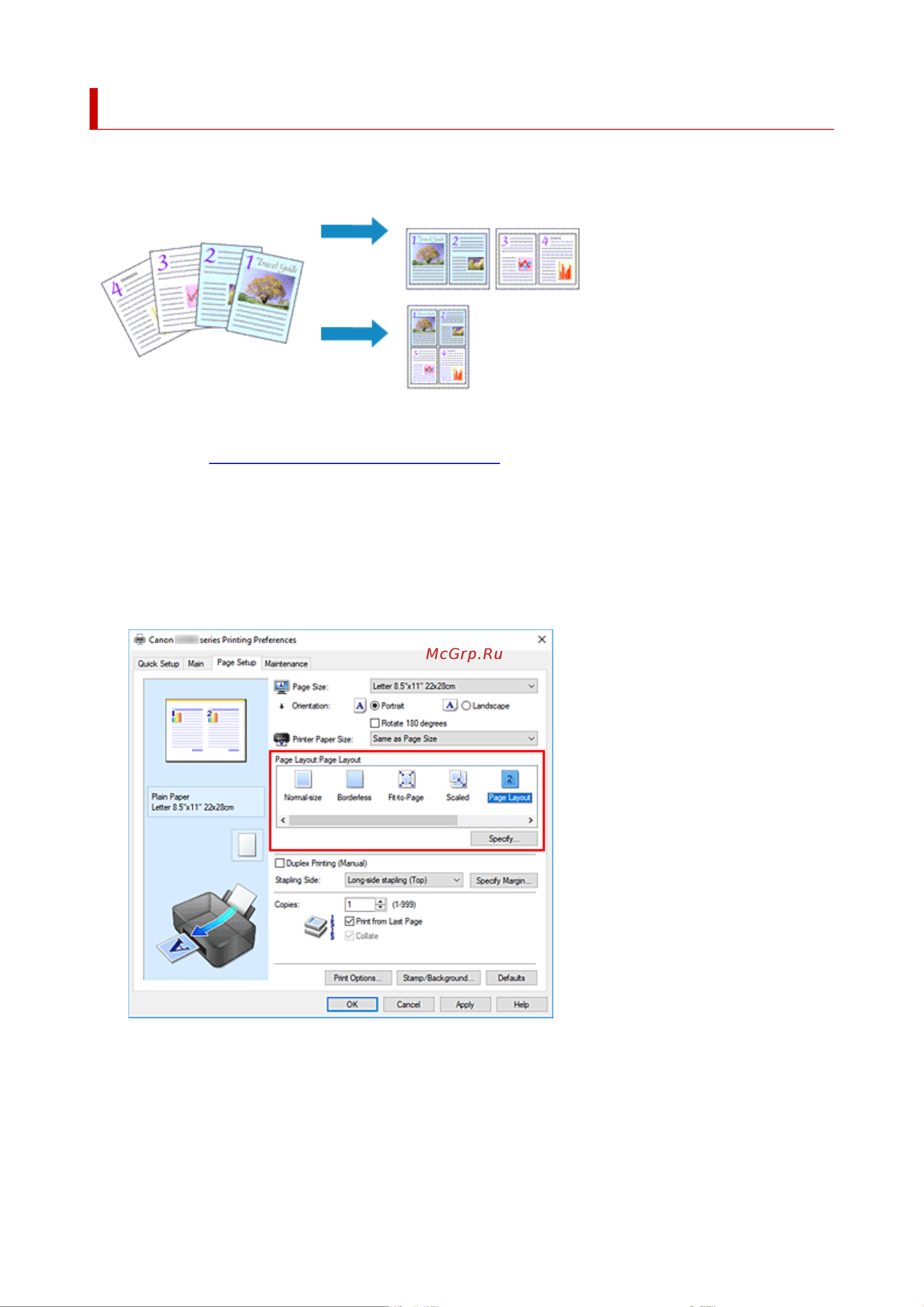Open the Printer Paper Size dropdown
This screenshot has width=924, height=1307.
point(454,739)
